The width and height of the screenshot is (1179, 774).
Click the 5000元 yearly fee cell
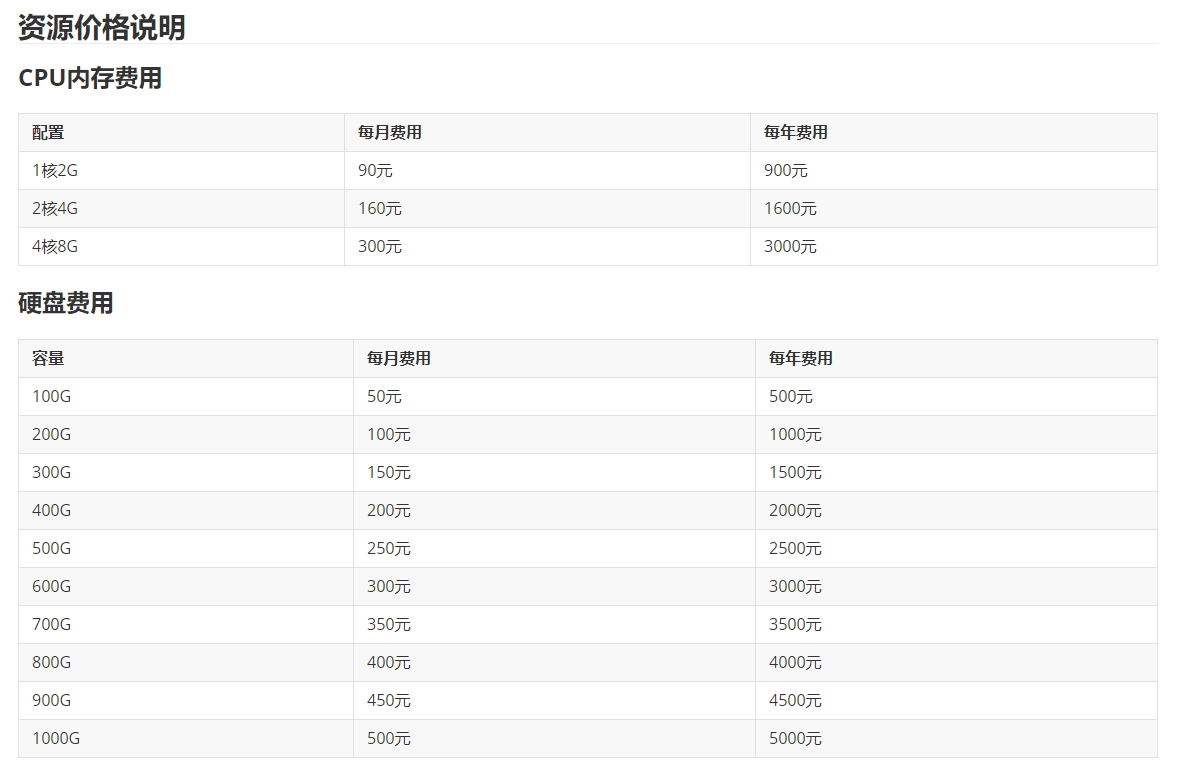pyautogui.click(x=795, y=739)
